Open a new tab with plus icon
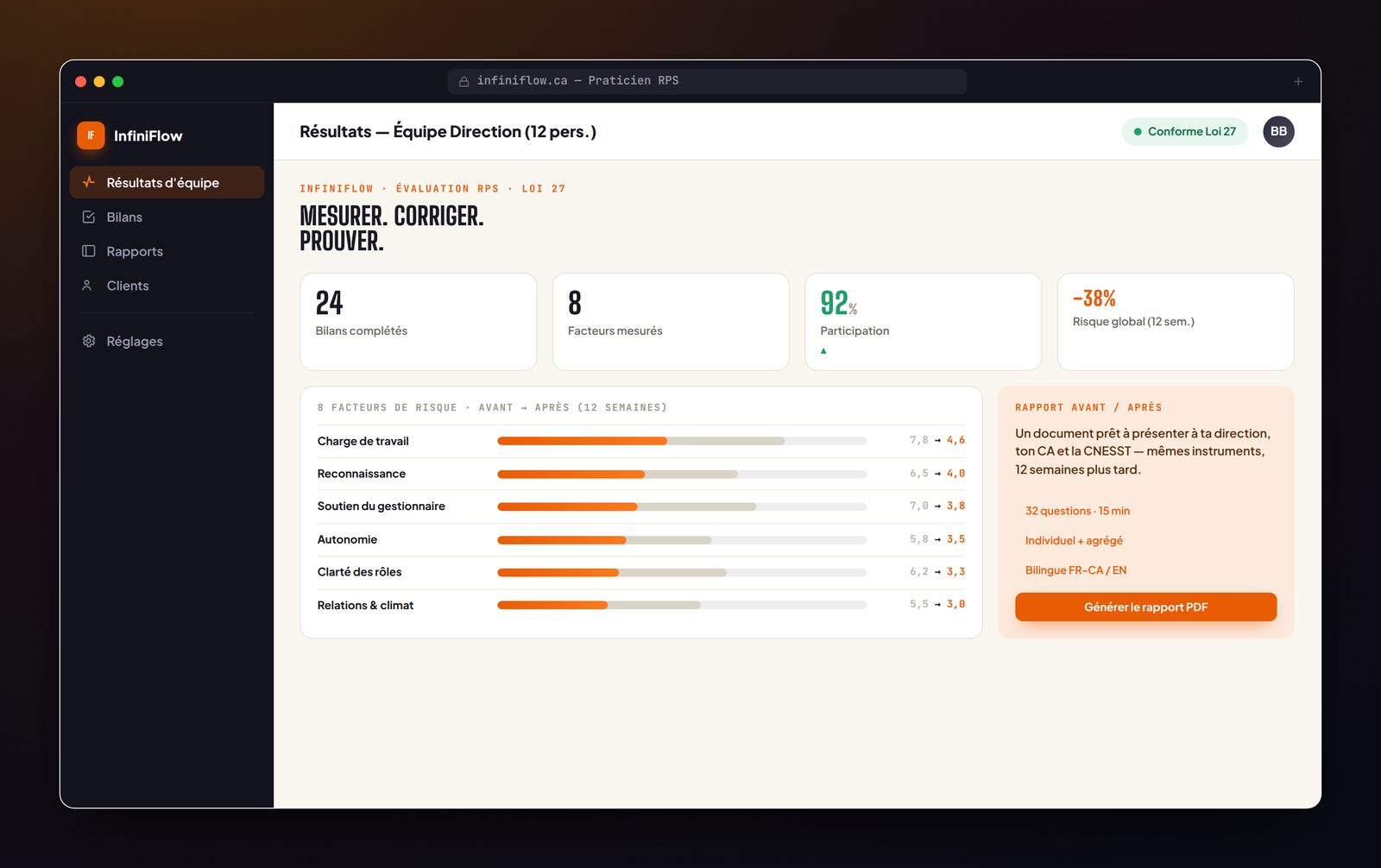This screenshot has width=1381, height=868. [1298, 81]
